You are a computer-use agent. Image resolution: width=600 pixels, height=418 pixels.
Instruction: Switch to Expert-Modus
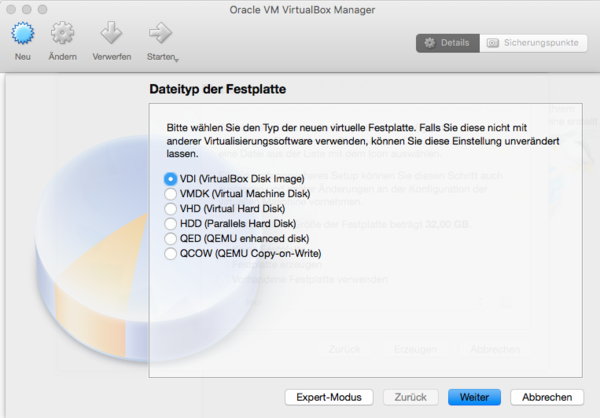pyautogui.click(x=329, y=397)
